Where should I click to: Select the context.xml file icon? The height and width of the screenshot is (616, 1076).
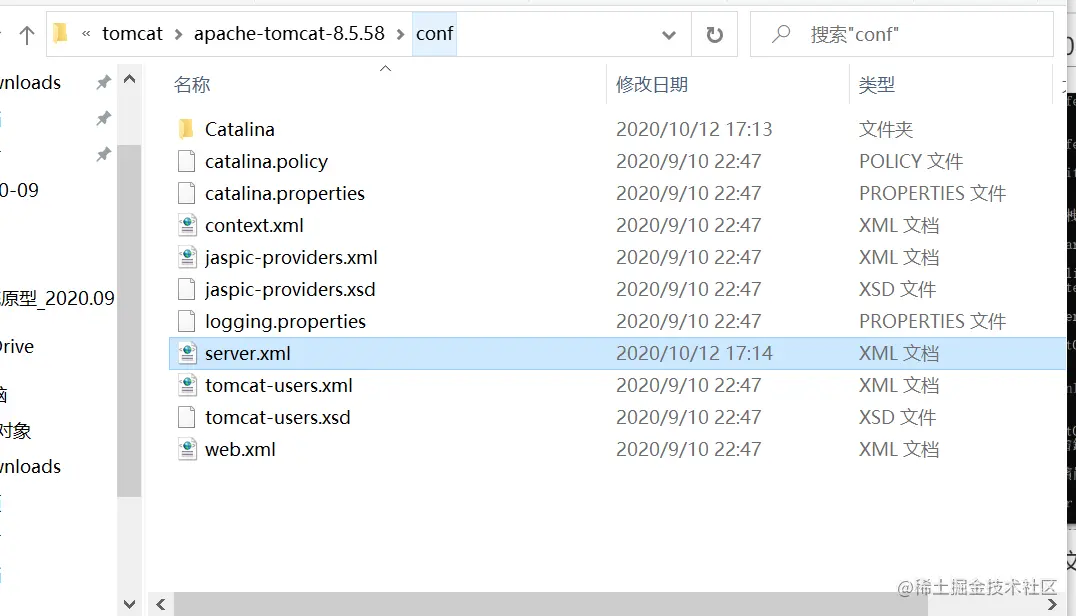[187, 225]
